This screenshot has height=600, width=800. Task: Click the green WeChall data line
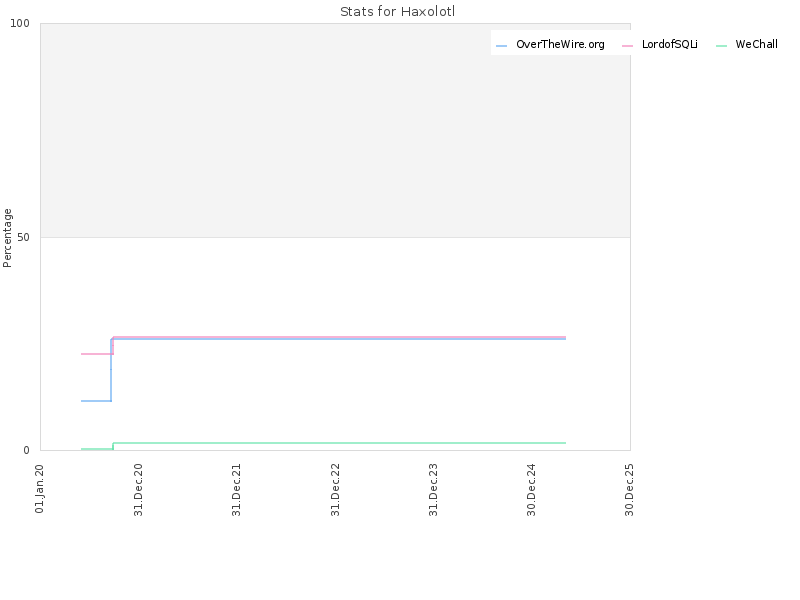coord(339,443)
